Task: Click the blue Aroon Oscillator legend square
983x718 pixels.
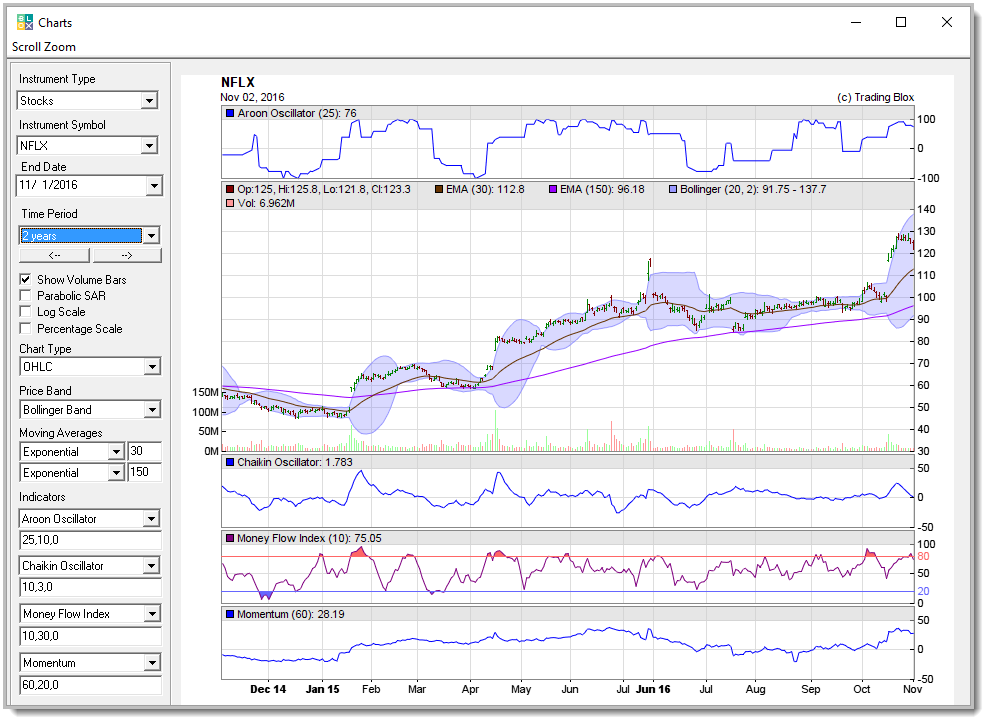Action: click(x=230, y=113)
